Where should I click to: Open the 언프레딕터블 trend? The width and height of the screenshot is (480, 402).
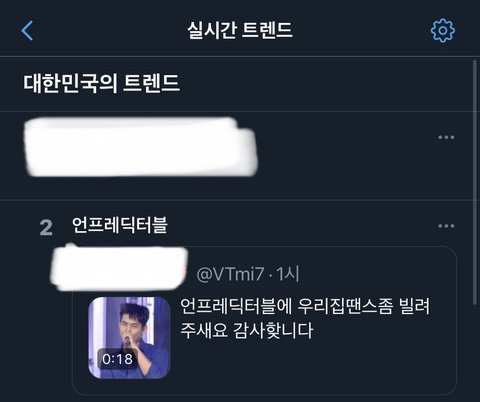point(120,225)
